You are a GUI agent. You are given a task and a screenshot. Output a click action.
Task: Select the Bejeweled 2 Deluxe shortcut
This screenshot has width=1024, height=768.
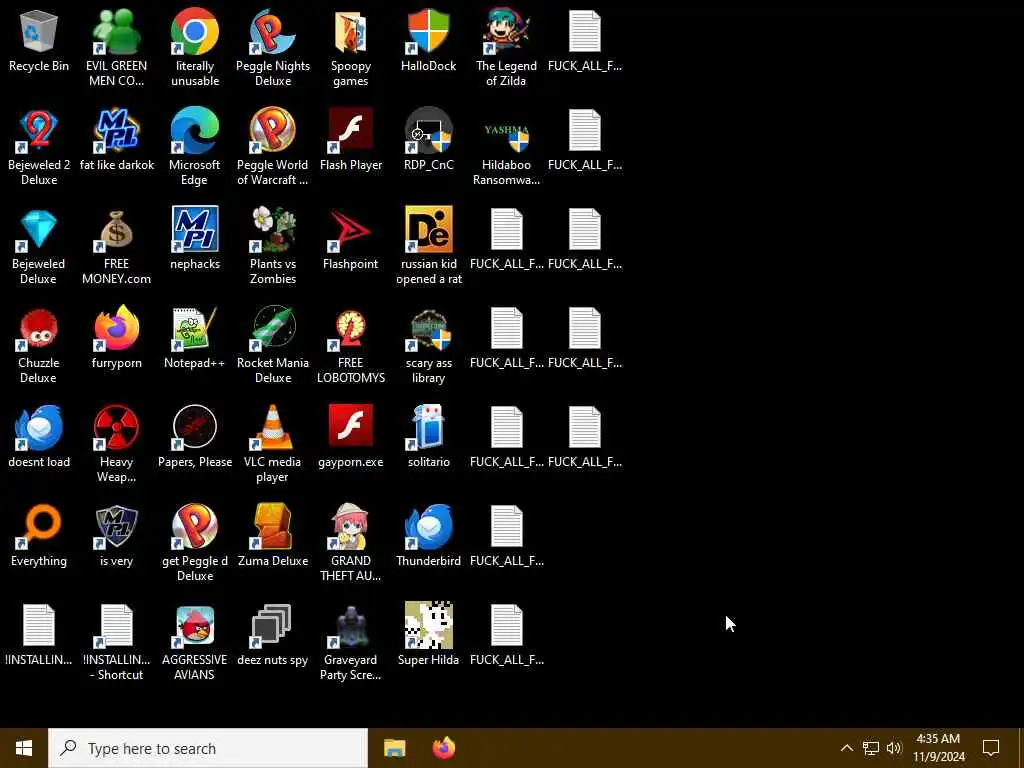pyautogui.click(x=39, y=147)
